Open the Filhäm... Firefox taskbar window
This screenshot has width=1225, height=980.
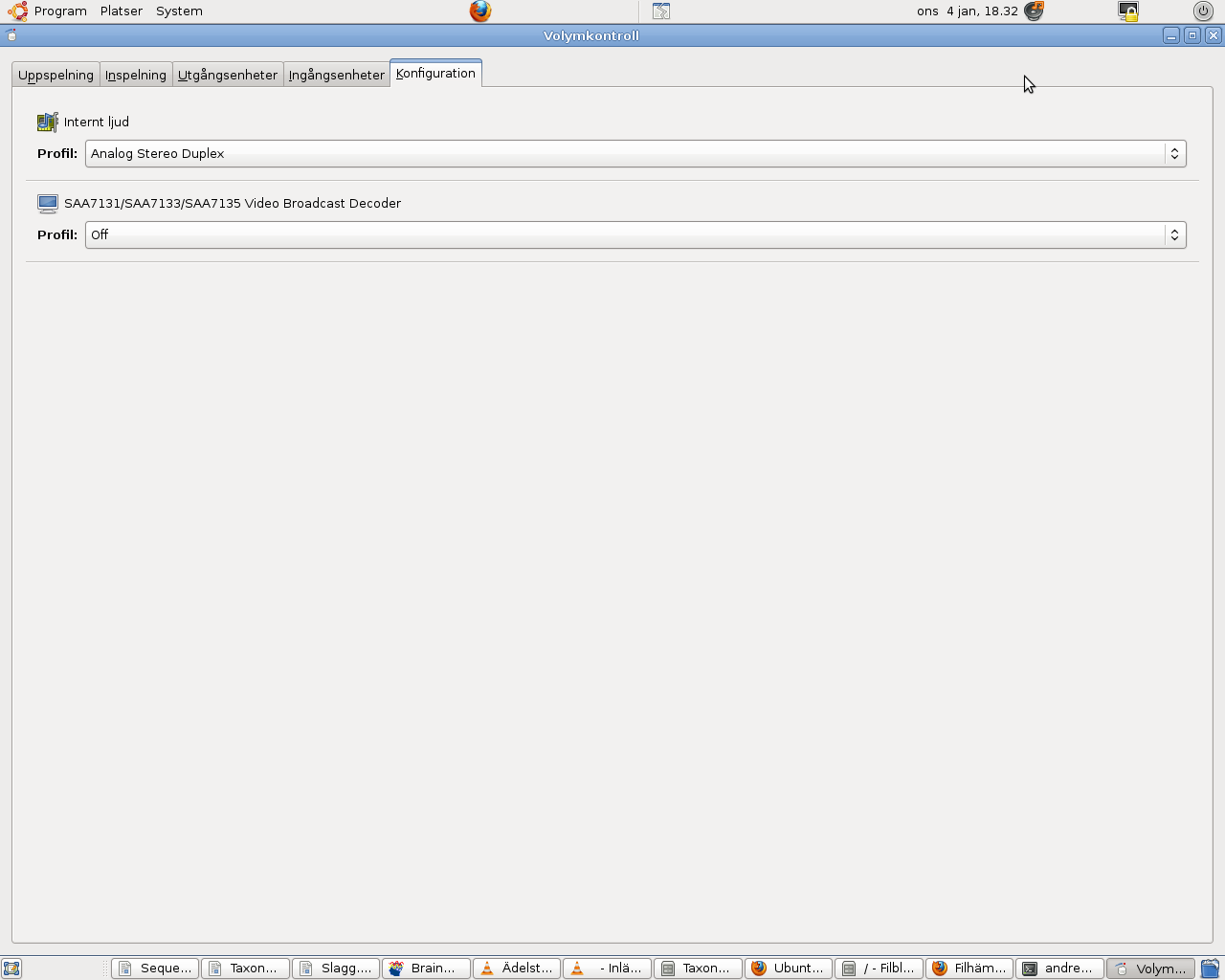(969, 969)
